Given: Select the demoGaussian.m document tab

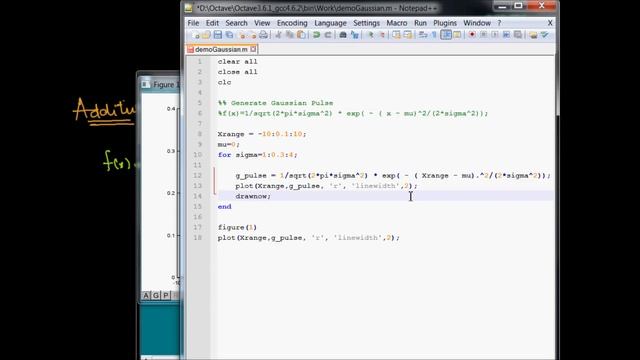Looking at the screenshot, I should pyautogui.click(x=221, y=49).
